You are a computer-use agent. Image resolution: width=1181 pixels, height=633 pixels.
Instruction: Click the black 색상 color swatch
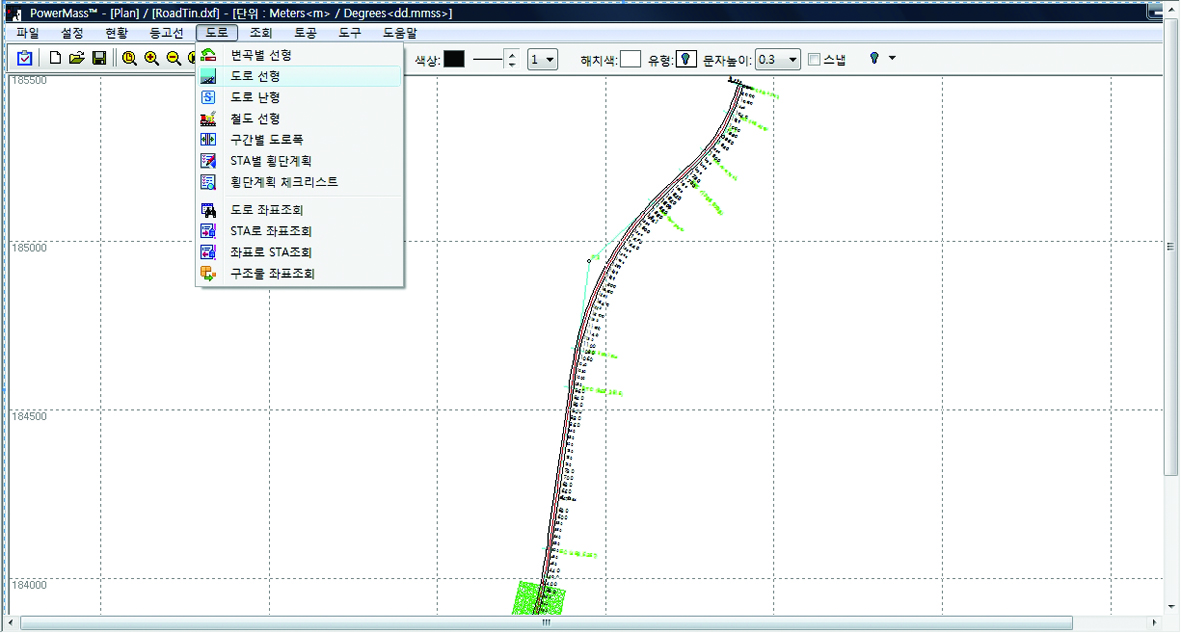455,60
